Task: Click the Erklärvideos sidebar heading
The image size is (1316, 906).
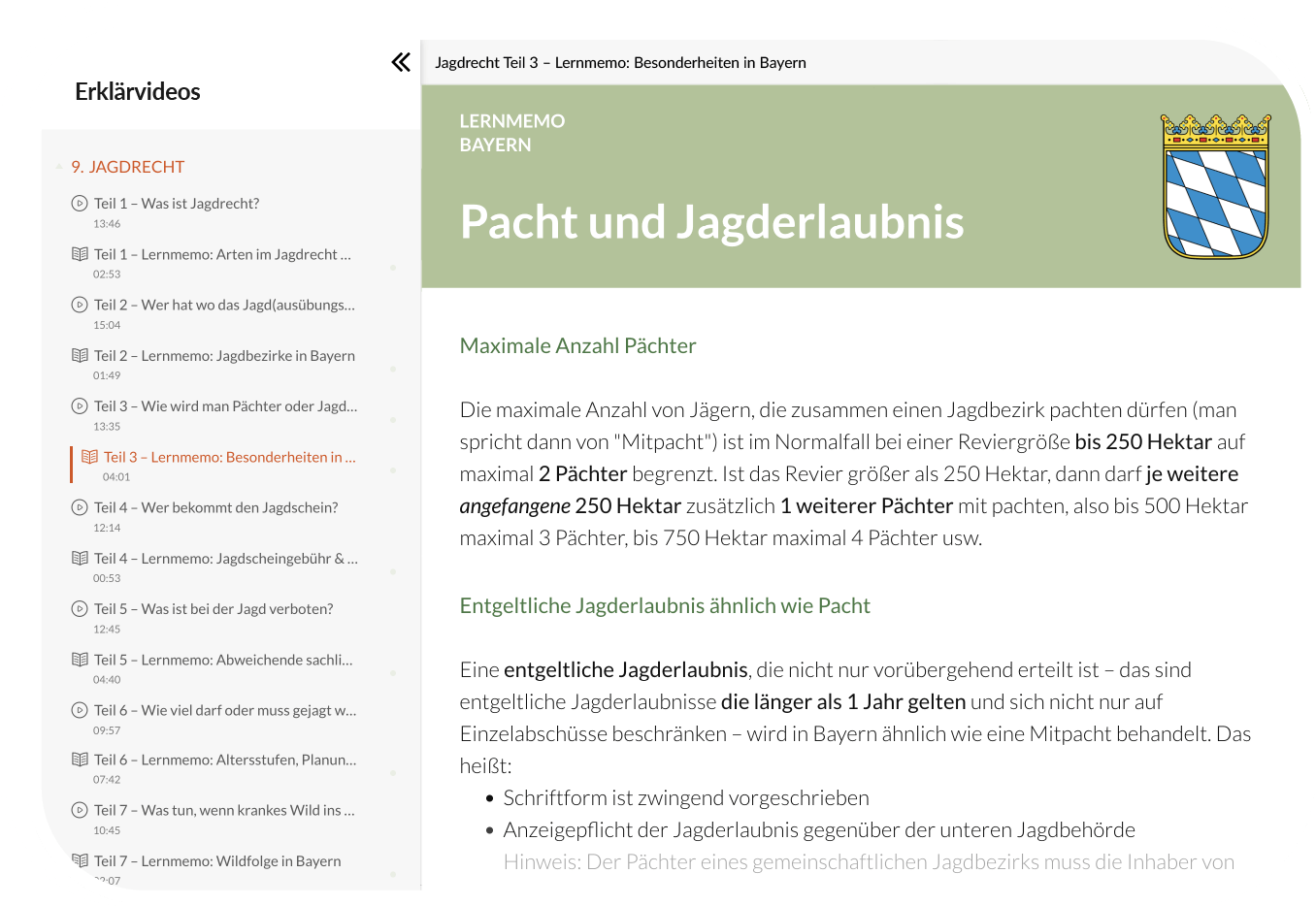Action: click(138, 92)
